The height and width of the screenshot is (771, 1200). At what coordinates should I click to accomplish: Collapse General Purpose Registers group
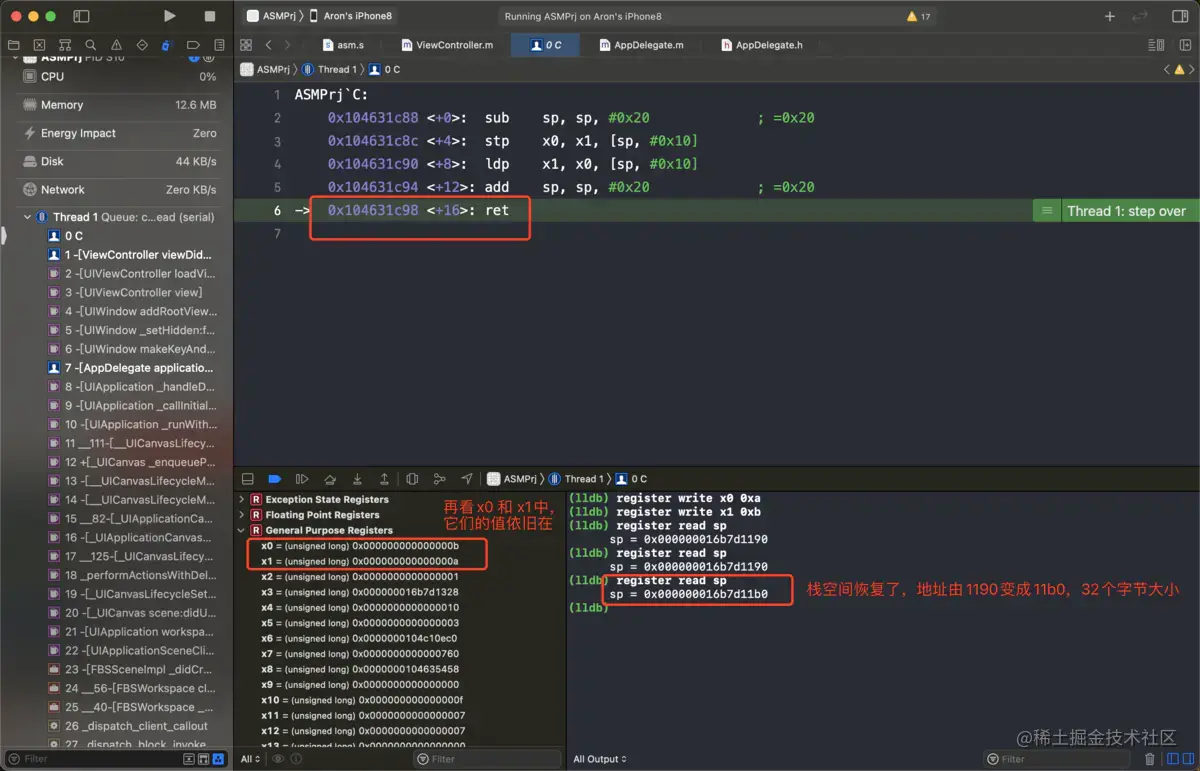click(x=242, y=530)
